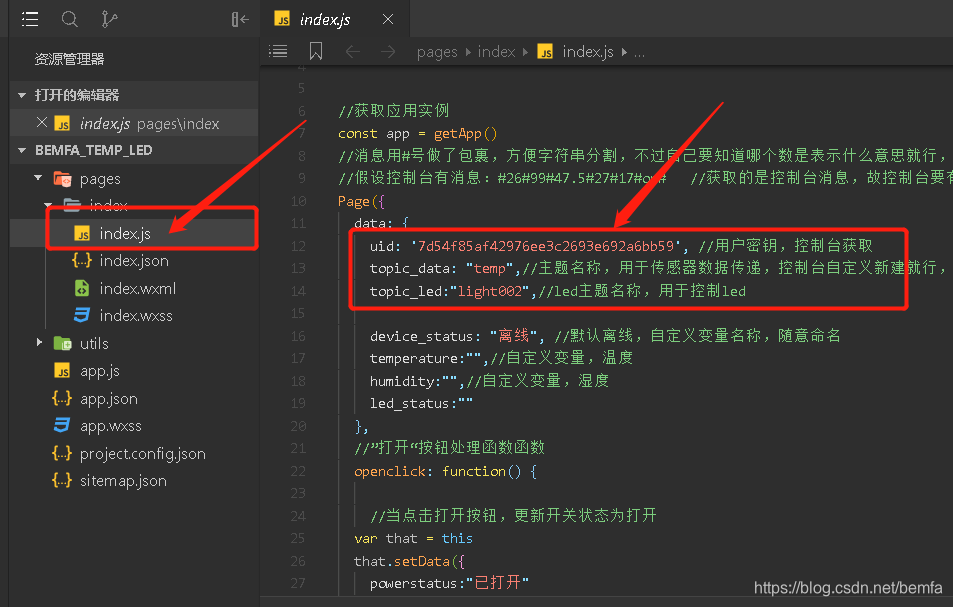Open index.wxml file
953x607 pixels.
click(x=137, y=289)
